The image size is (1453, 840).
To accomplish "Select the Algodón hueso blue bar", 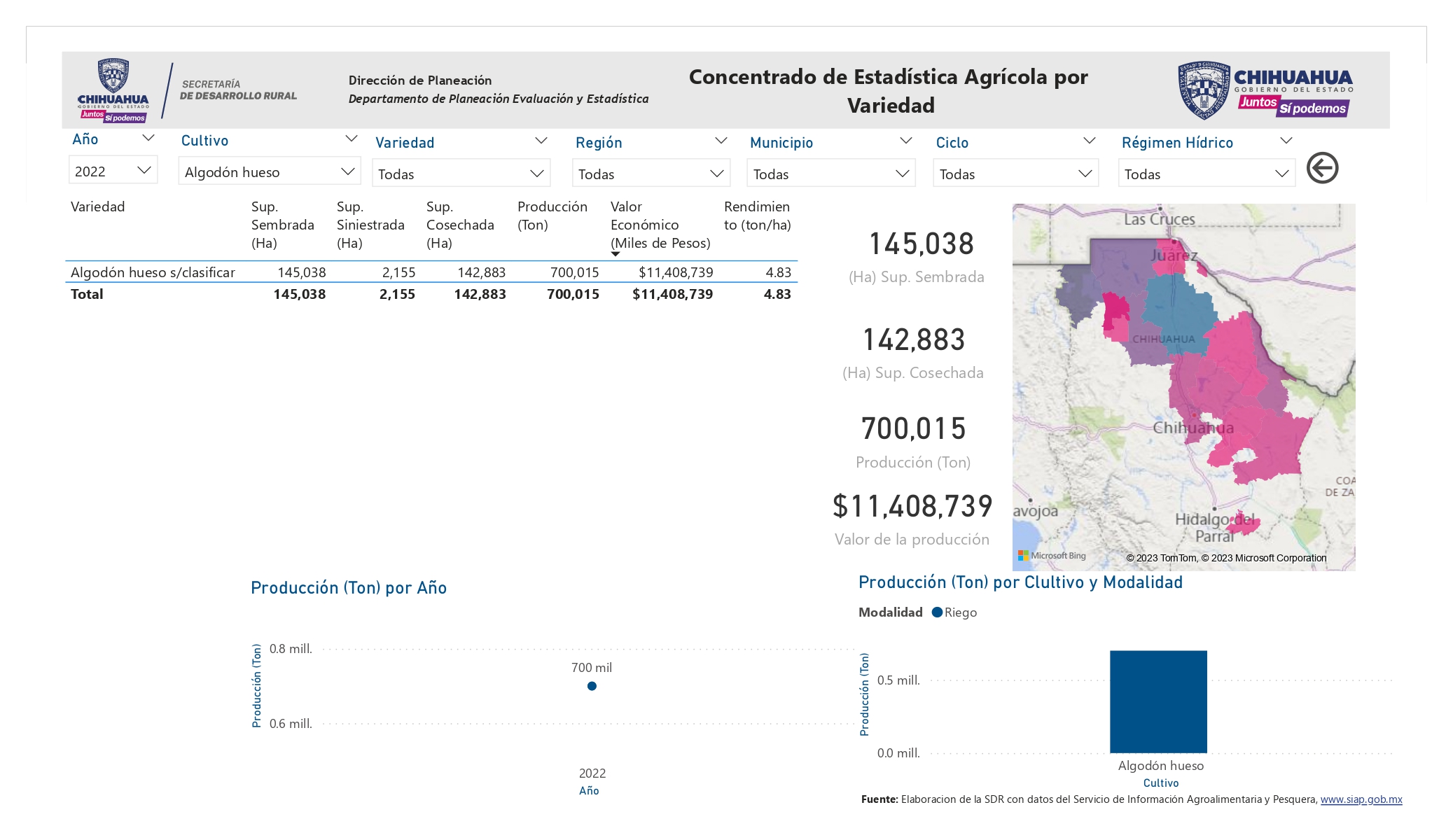I will [1158, 701].
